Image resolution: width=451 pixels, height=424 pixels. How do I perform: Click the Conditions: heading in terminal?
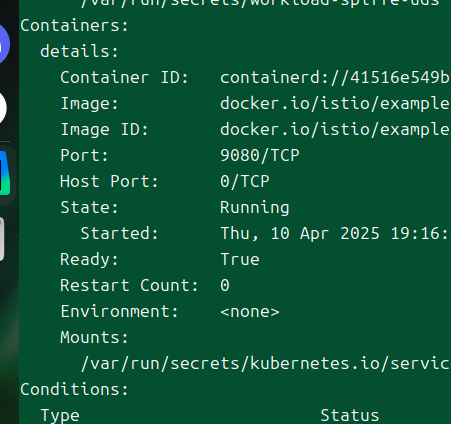click(74, 389)
